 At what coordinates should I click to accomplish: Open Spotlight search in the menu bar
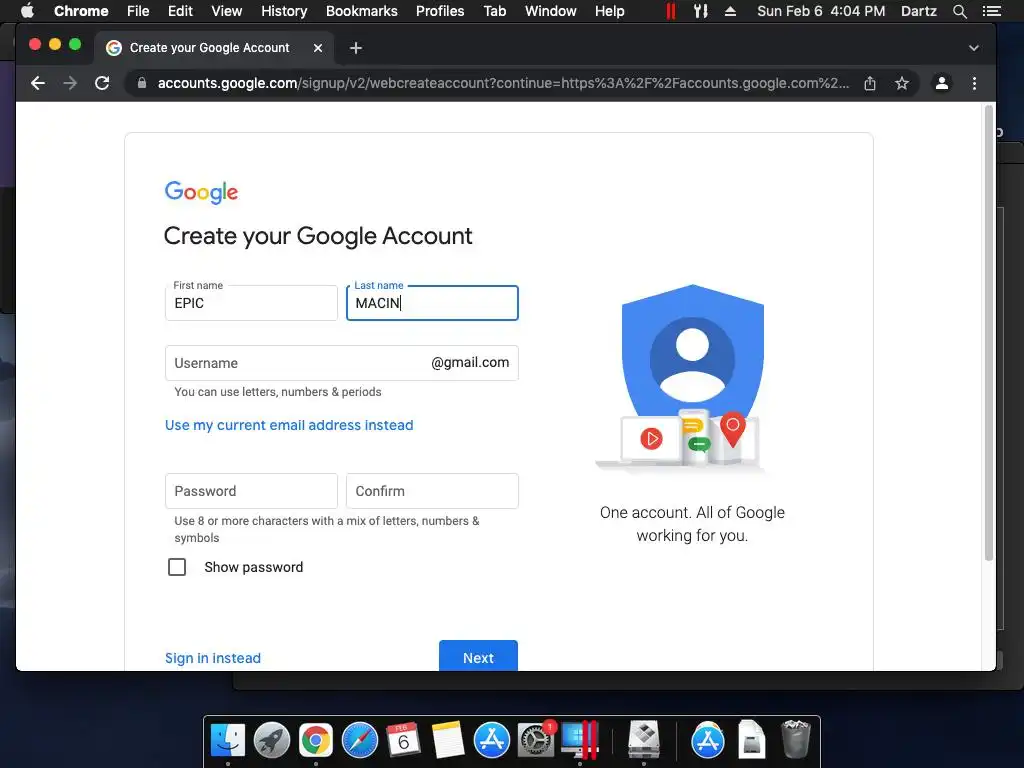coord(959,11)
